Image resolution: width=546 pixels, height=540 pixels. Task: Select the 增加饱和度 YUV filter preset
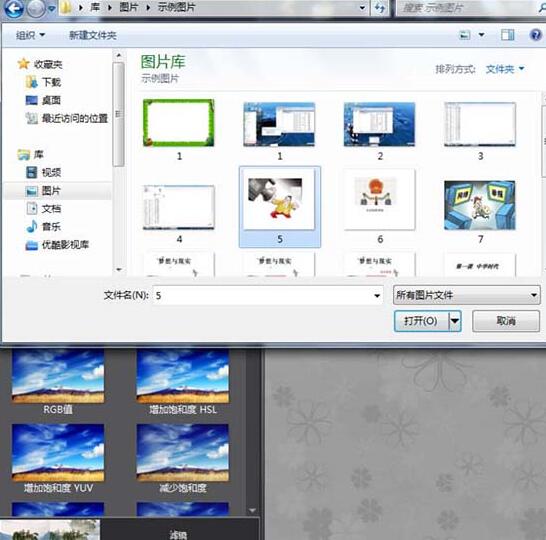pos(58,459)
